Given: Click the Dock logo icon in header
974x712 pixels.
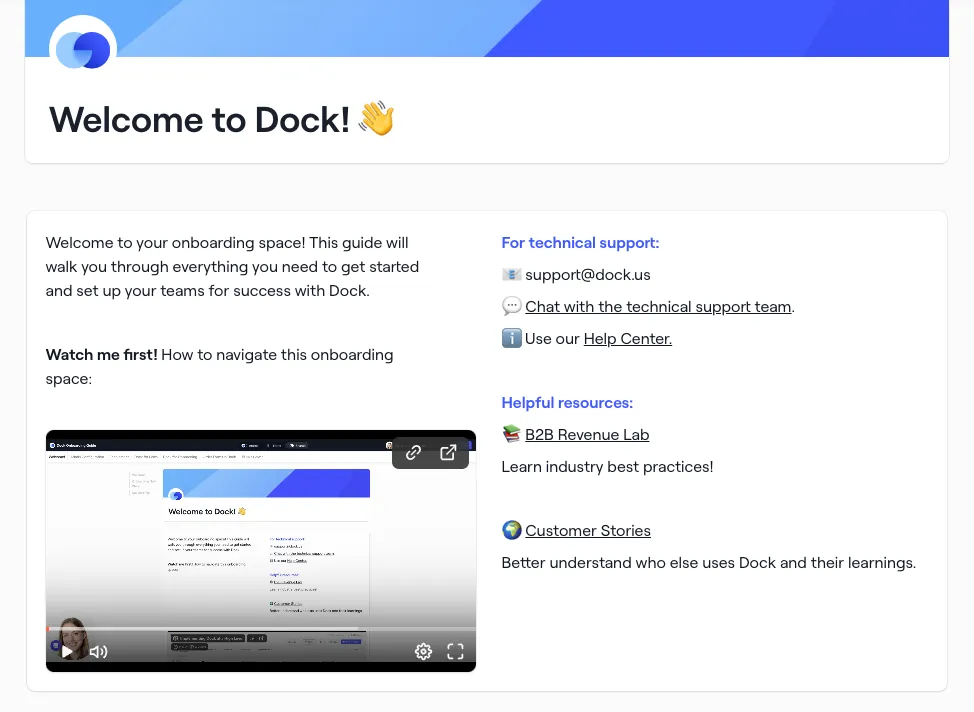Looking at the screenshot, I should point(83,48).
